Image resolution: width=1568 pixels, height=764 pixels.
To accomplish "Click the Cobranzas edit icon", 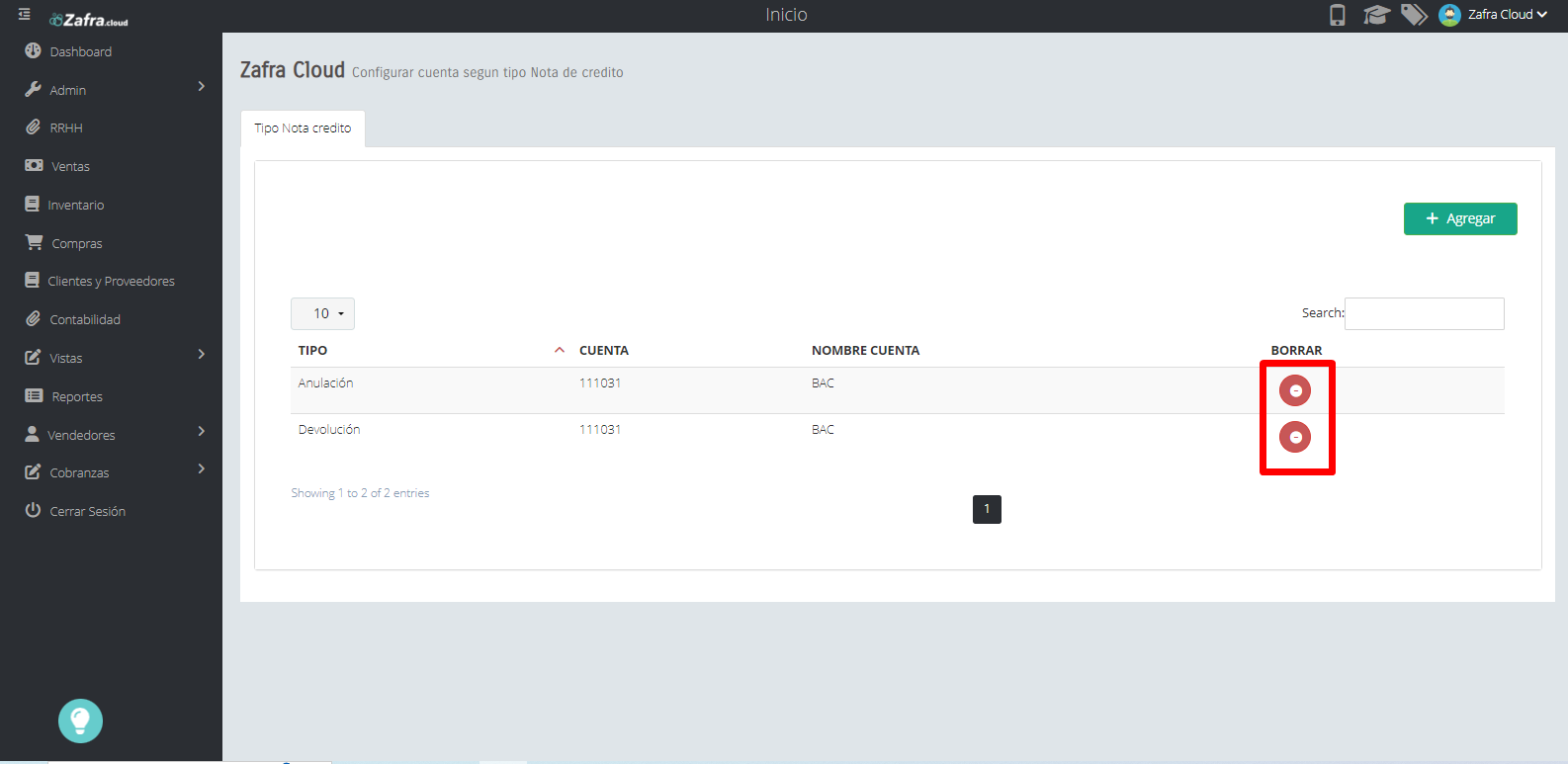I will tap(33, 472).
